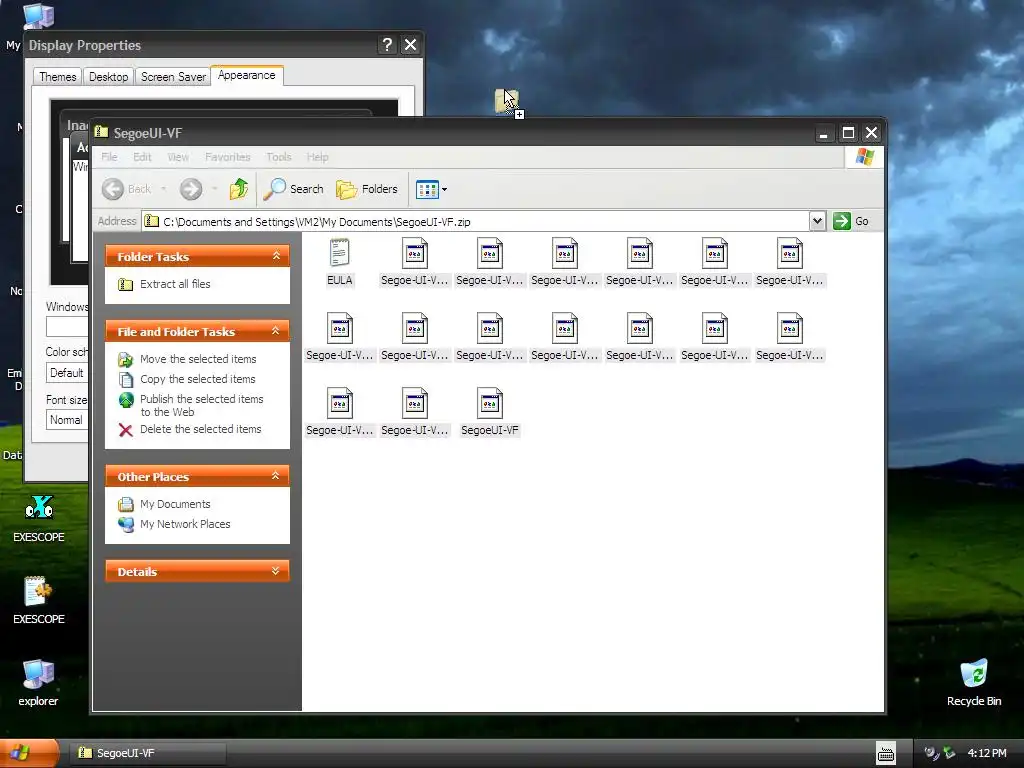This screenshot has width=1024, height=768.
Task: Open the on-screen keyboard taskbar icon
Action: 886,754
